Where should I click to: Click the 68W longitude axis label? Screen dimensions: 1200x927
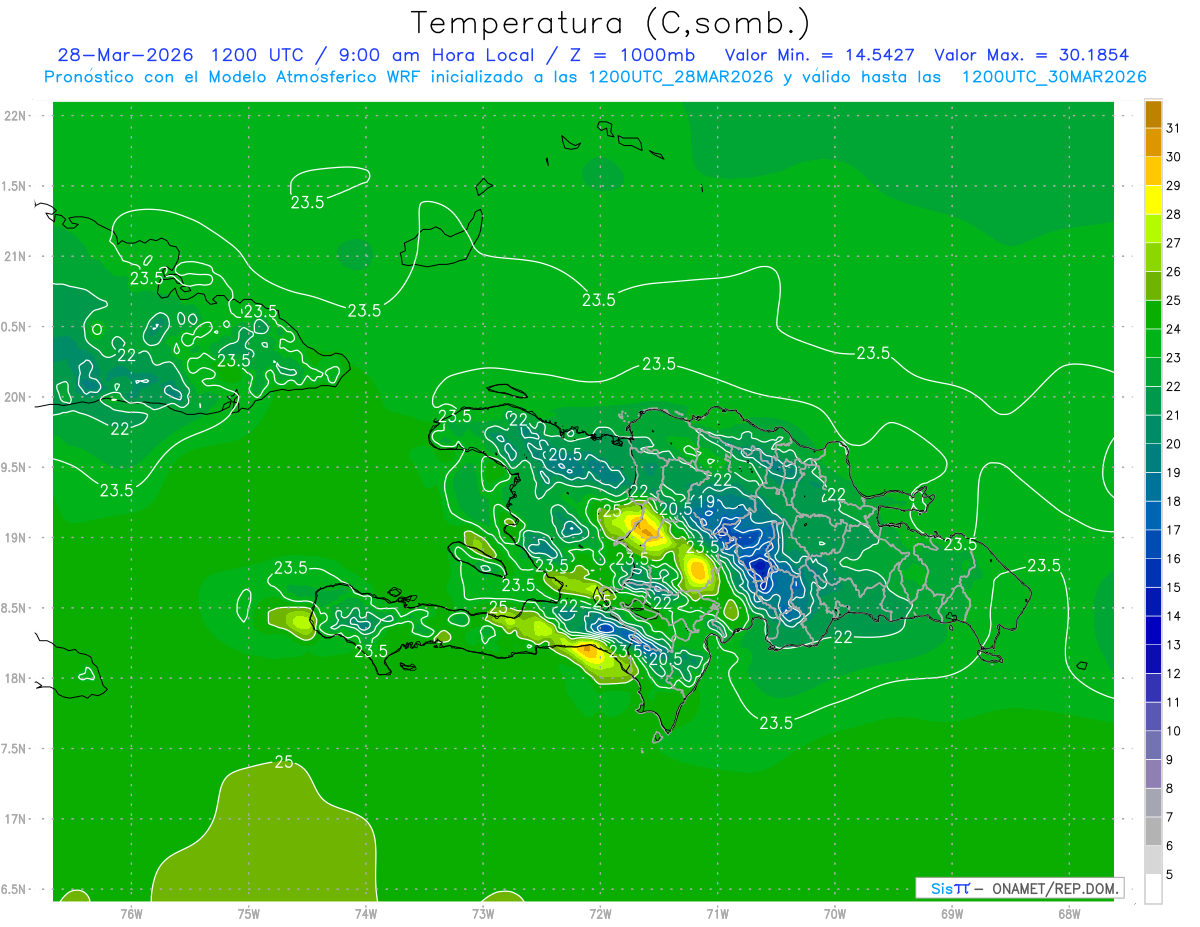pyautogui.click(x=1068, y=913)
